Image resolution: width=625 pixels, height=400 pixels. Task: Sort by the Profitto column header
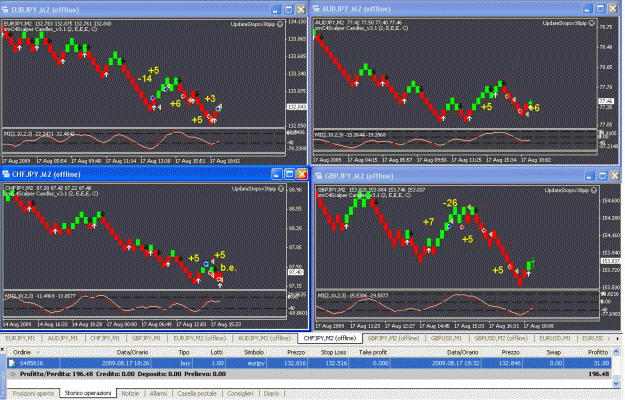(586, 352)
